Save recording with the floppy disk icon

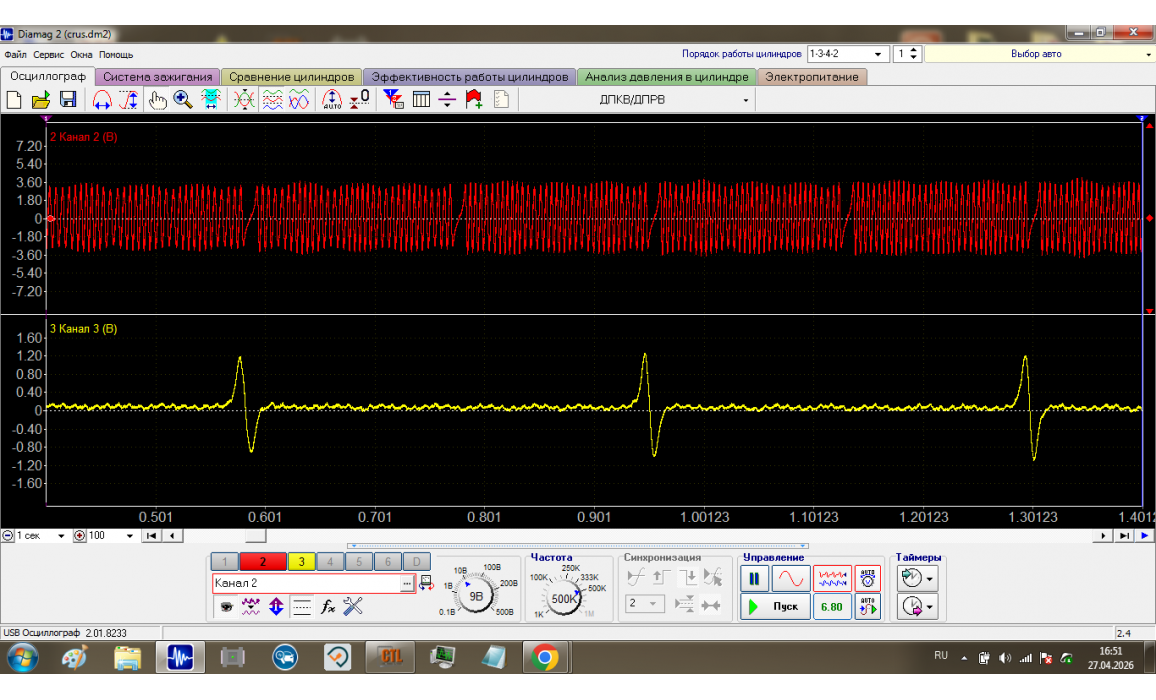(x=68, y=99)
